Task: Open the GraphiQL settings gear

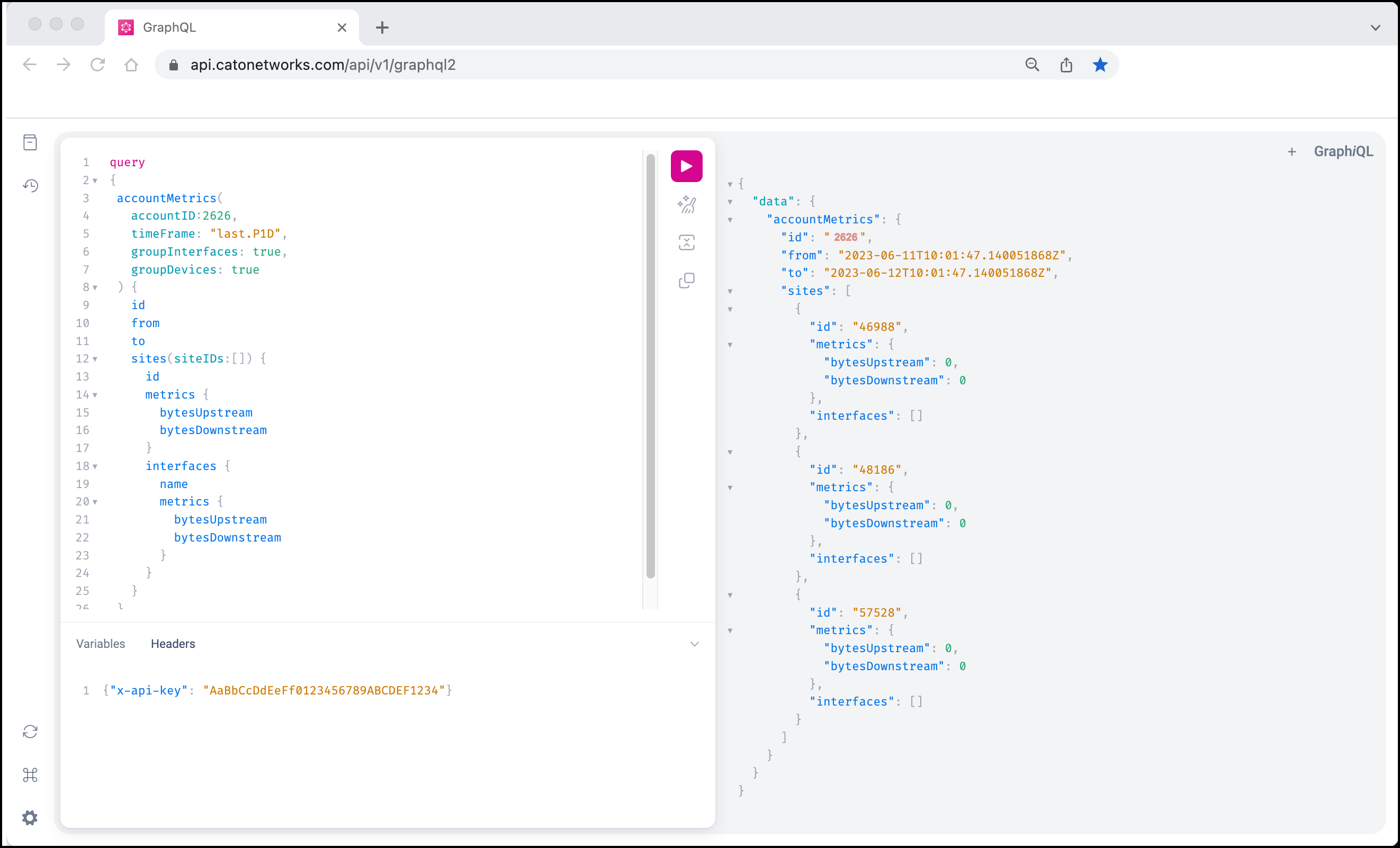Action: (30, 818)
